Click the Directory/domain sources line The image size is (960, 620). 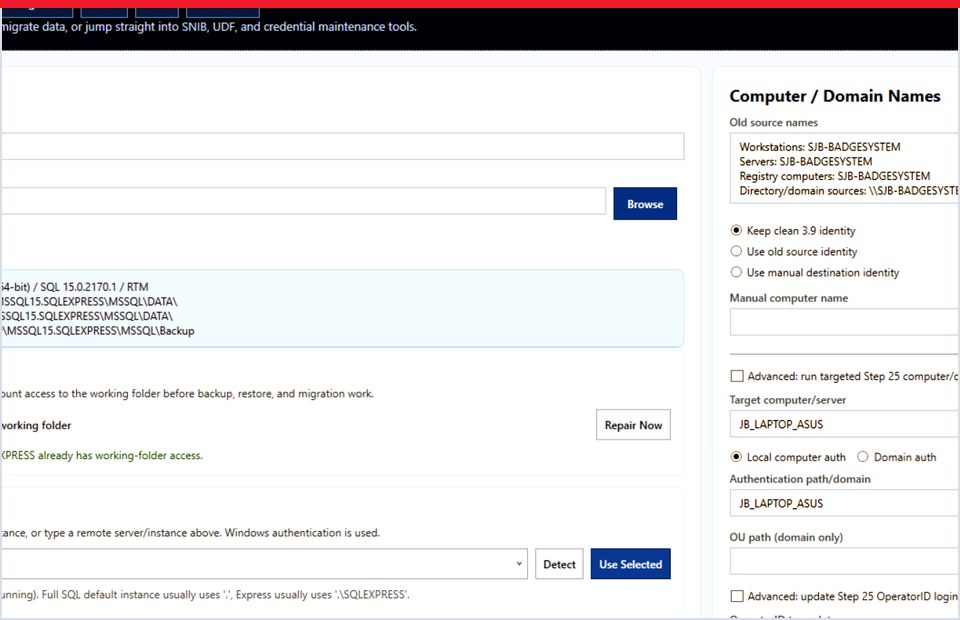849,191
